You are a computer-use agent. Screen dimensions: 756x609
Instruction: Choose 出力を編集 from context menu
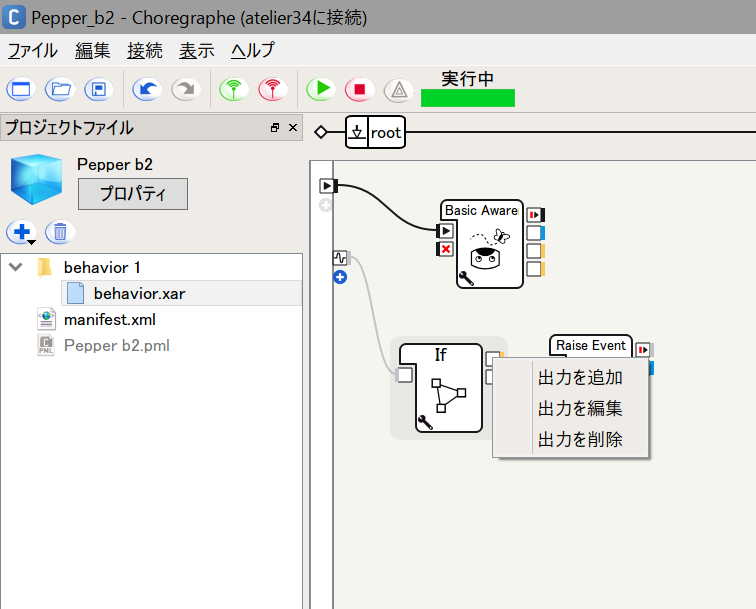[580, 408]
